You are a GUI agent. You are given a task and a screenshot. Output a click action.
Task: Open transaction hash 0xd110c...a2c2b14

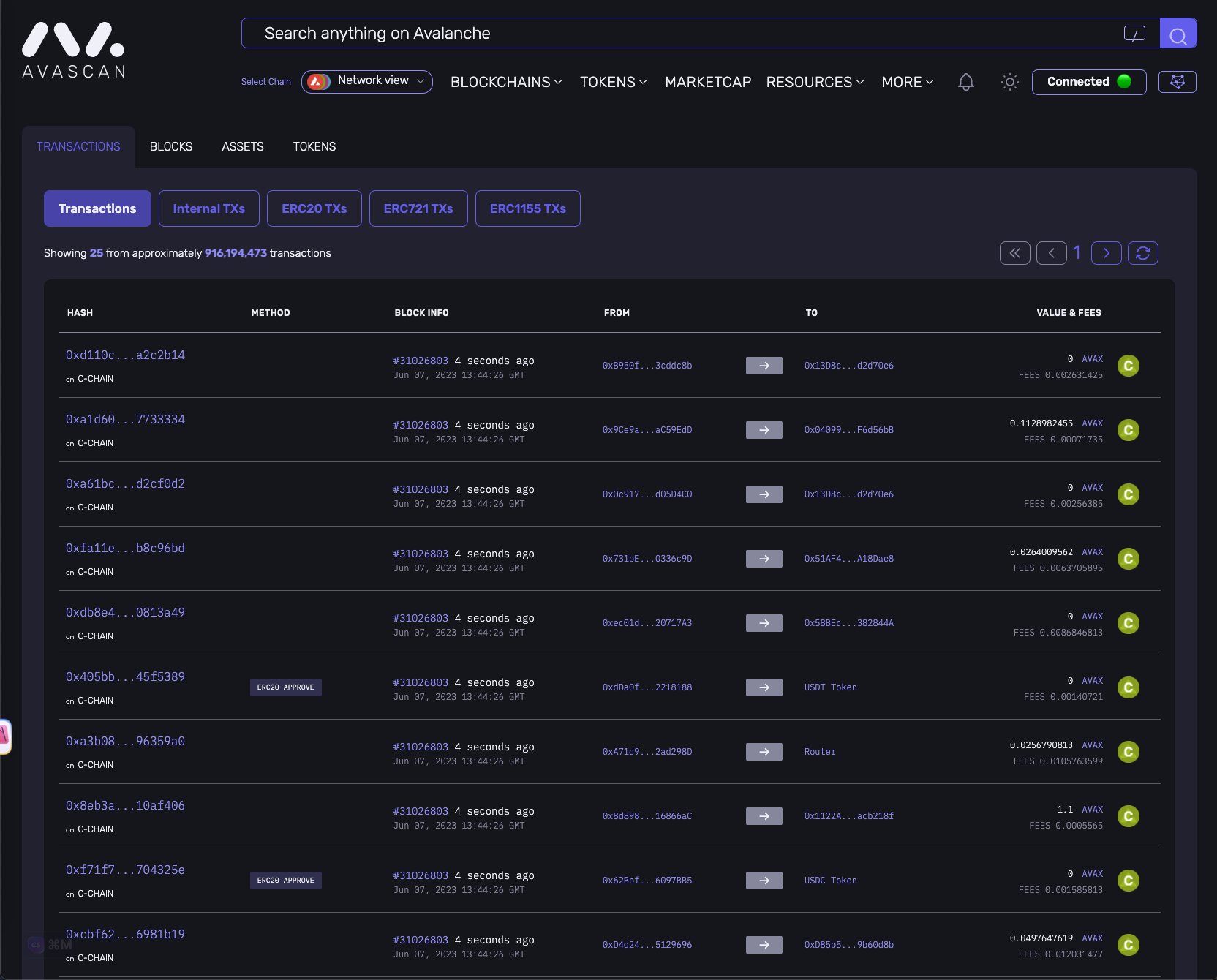[125, 355]
